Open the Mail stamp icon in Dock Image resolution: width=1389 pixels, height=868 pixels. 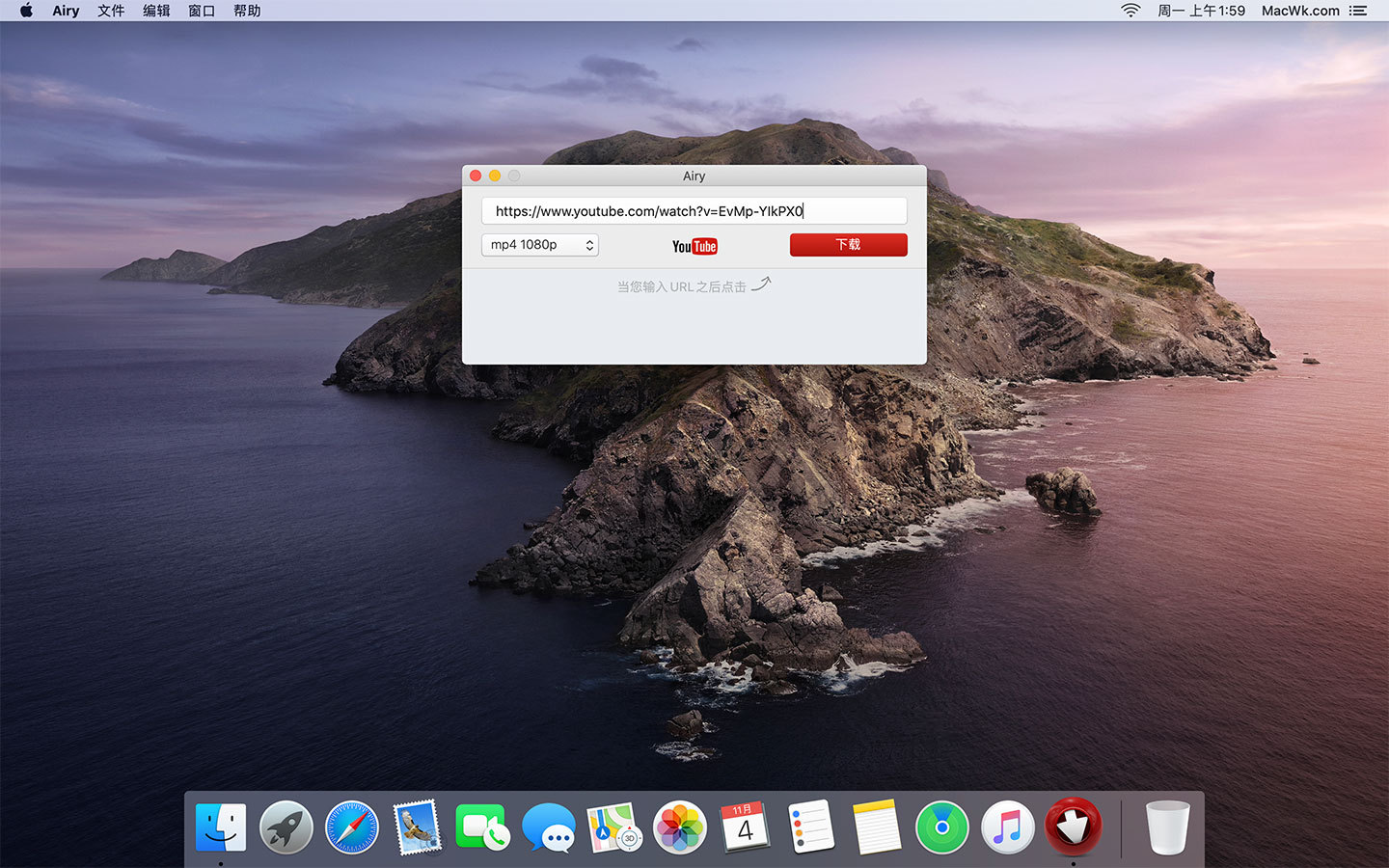(x=418, y=827)
